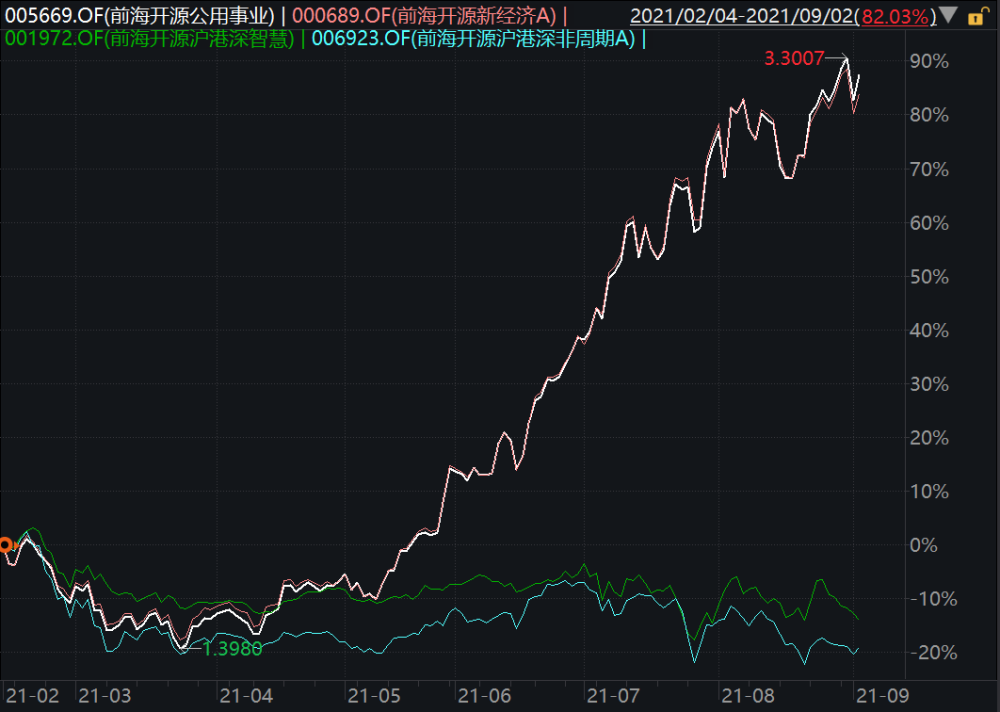This screenshot has width=1000, height=712.
Task: Click the 82.03% return figure
Action: (x=895, y=16)
